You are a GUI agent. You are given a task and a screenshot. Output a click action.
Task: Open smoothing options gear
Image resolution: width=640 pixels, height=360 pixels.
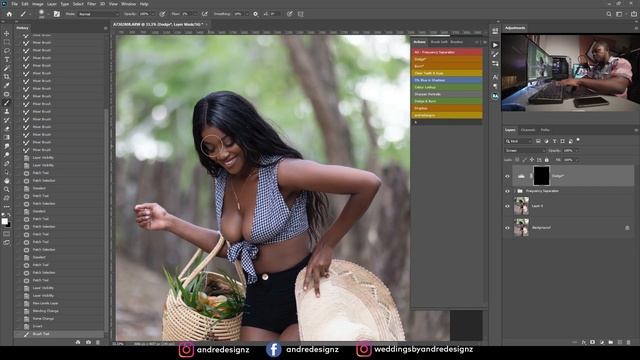[256, 14]
